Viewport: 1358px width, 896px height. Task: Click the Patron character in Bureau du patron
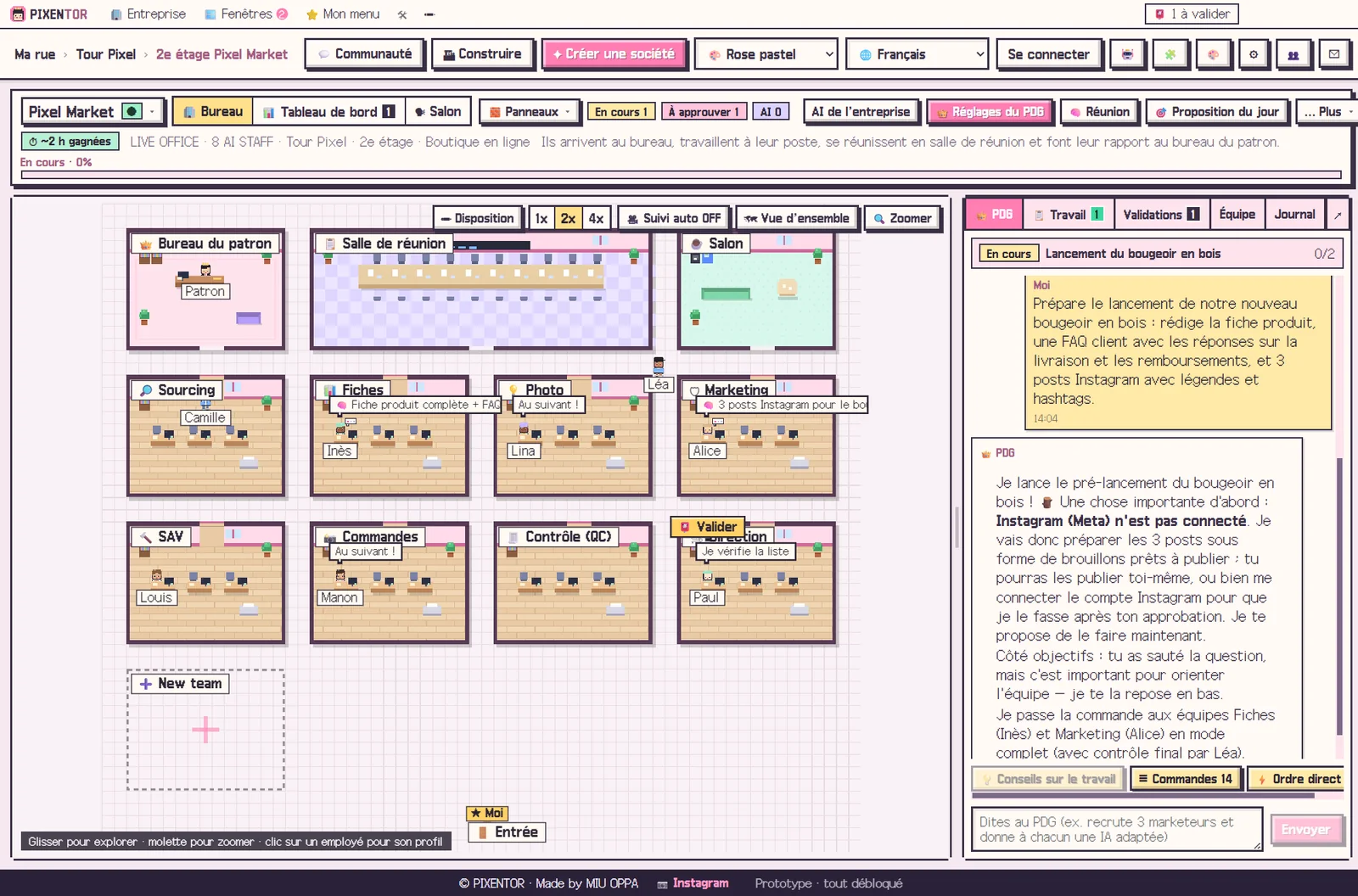pos(205,272)
